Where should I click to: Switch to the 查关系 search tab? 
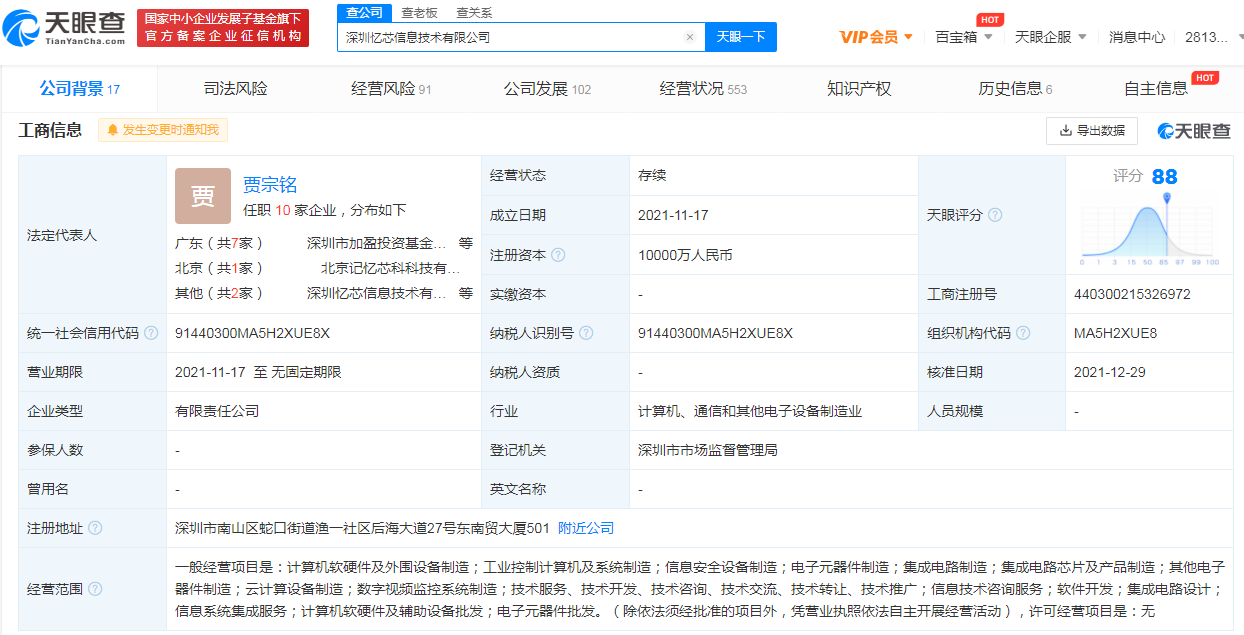point(474,12)
